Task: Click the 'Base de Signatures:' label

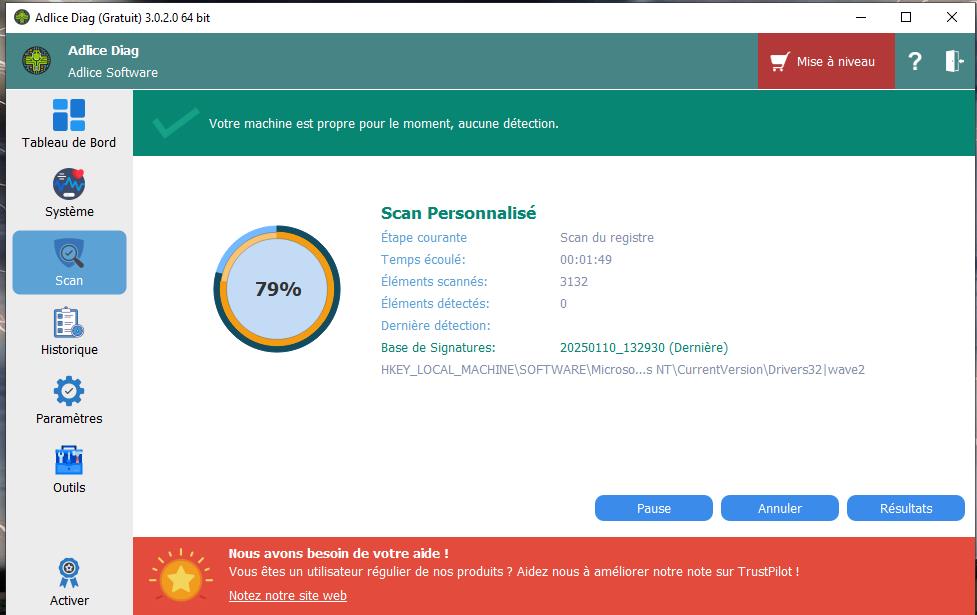Action: pyautogui.click(x=438, y=348)
